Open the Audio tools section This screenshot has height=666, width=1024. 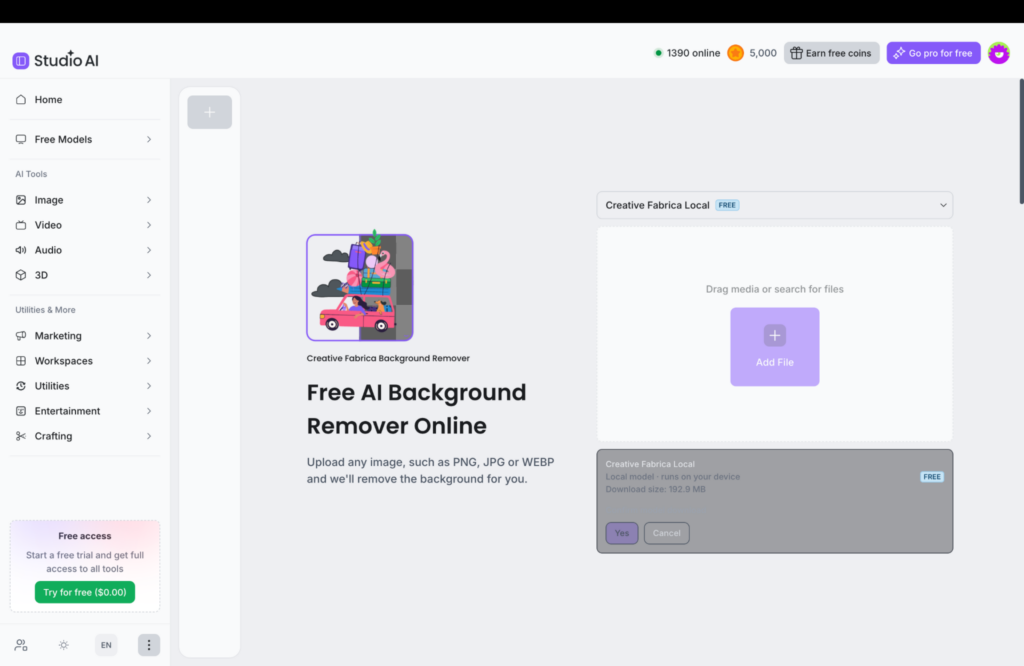pos(84,250)
